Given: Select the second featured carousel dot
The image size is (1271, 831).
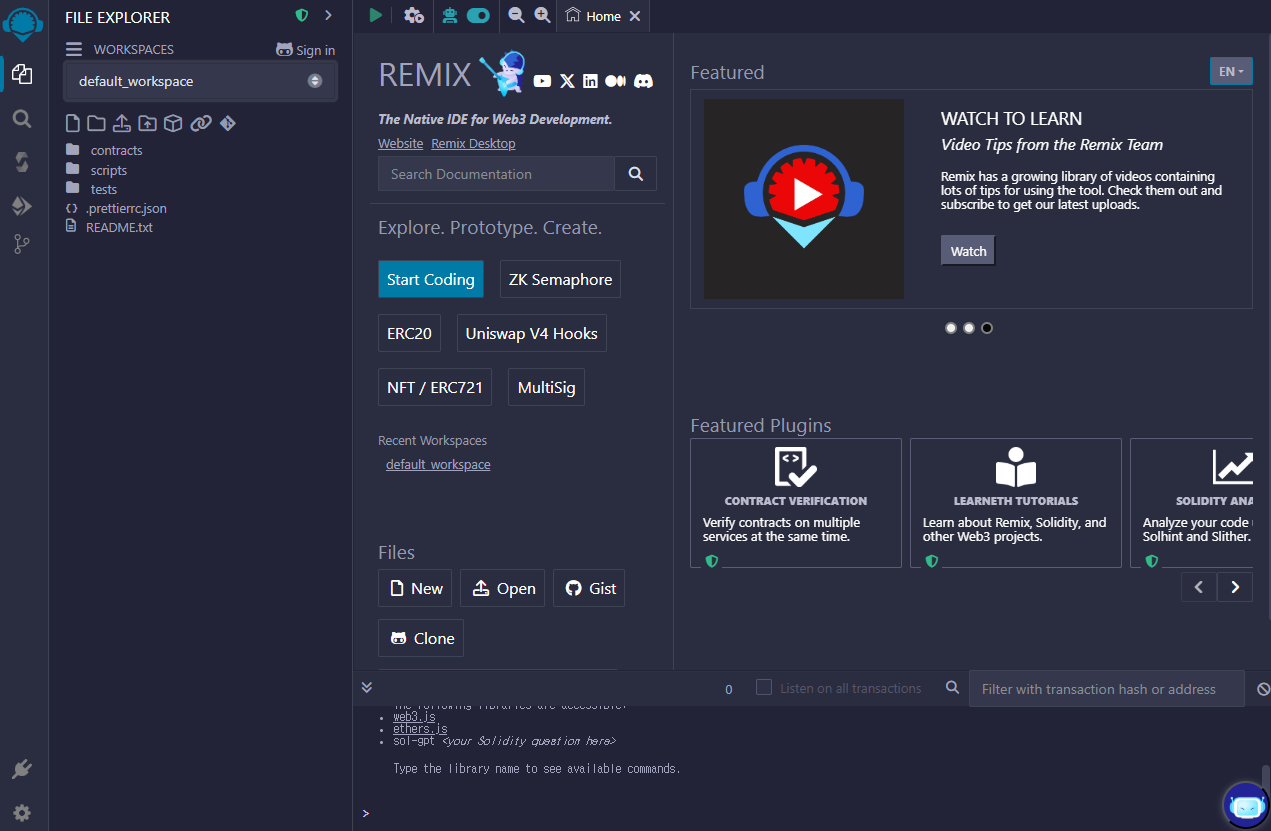Looking at the screenshot, I should pyautogui.click(x=969, y=328).
